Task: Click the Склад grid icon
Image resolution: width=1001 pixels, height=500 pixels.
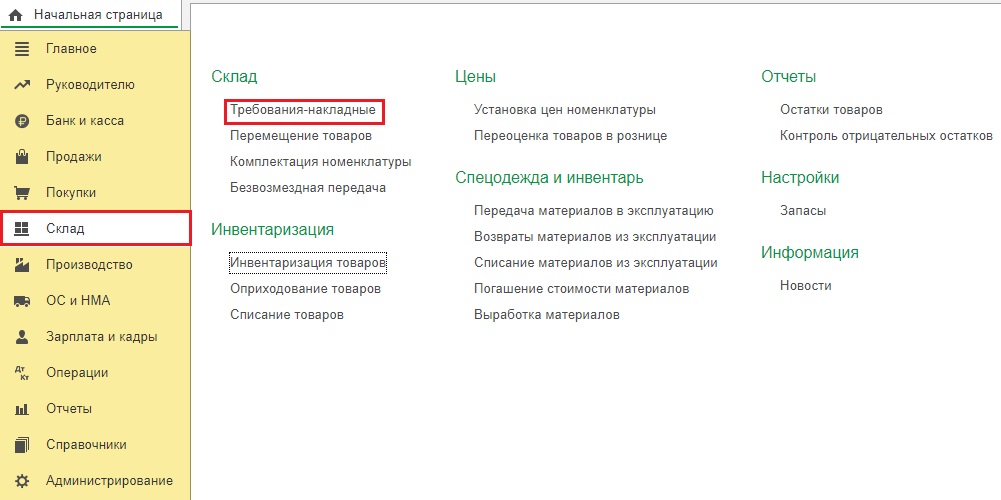Action: (x=22, y=229)
